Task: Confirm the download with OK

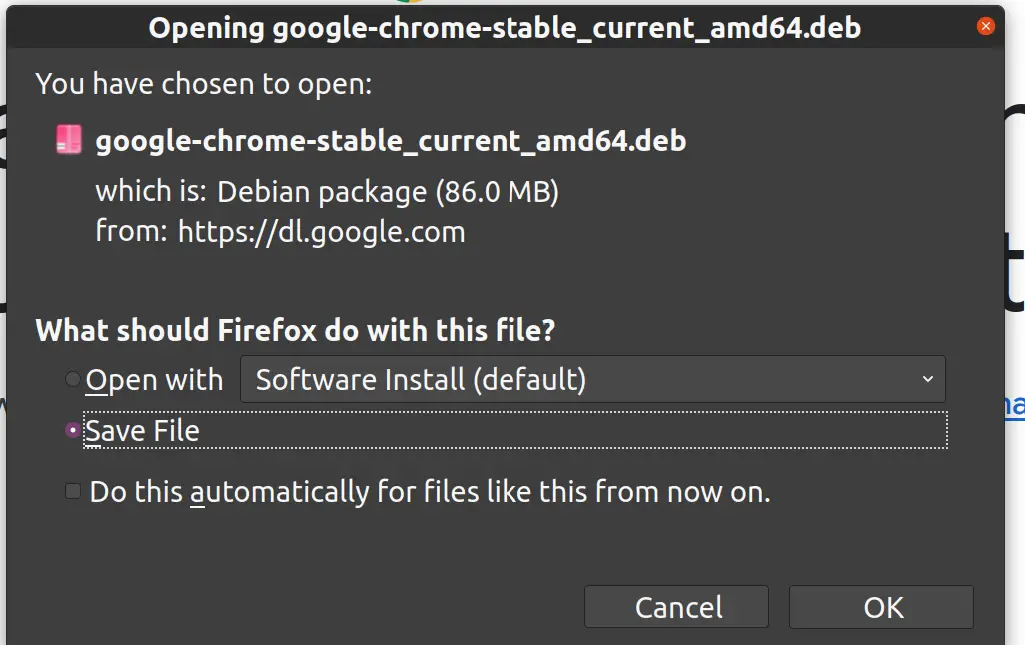Action: pyautogui.click(x=881, y=607)
